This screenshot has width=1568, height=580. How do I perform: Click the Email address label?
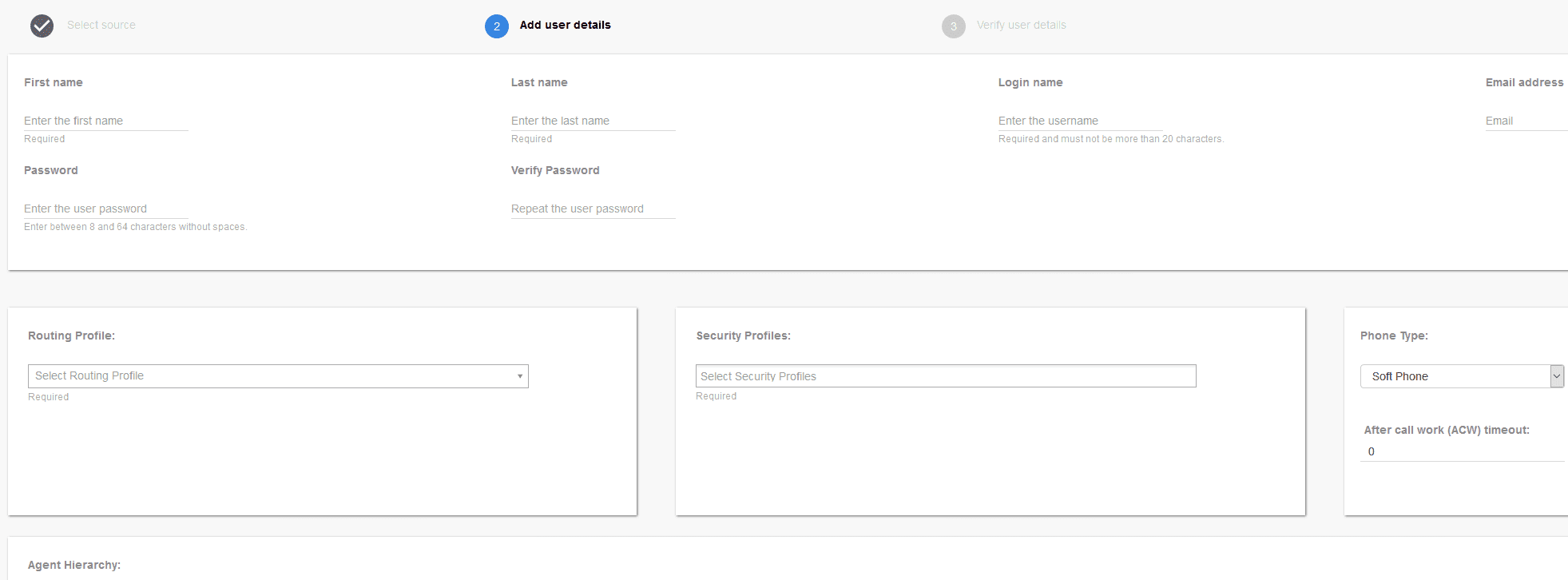[1524, 82]
